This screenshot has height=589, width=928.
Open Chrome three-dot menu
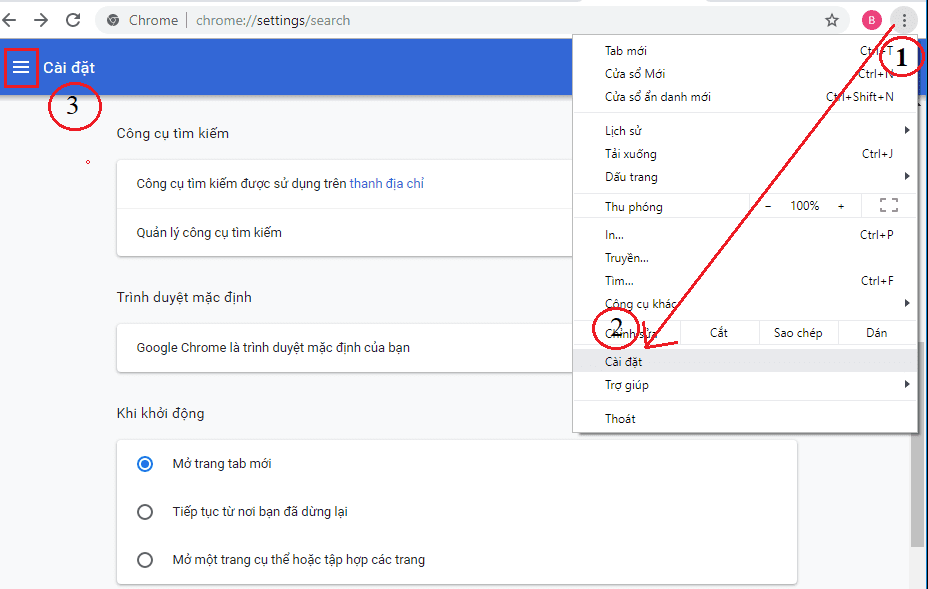904,20
